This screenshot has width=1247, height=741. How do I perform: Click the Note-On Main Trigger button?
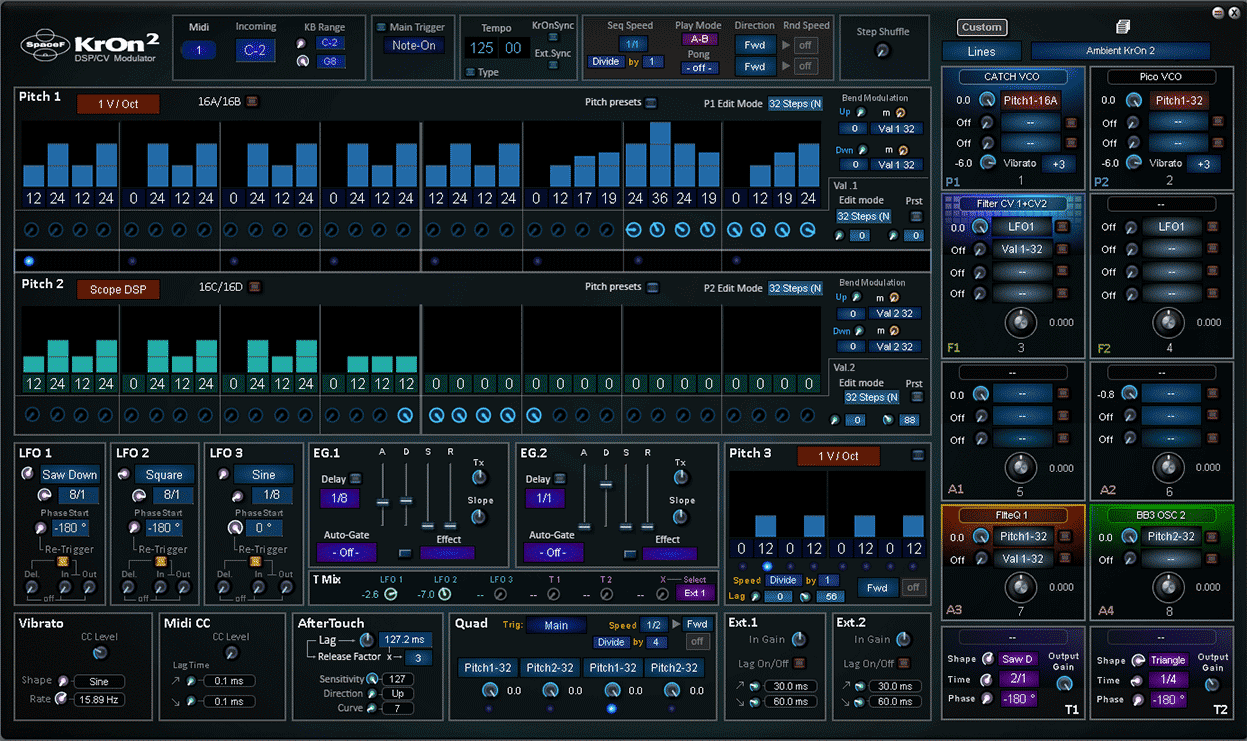click(x=412, y=45)
